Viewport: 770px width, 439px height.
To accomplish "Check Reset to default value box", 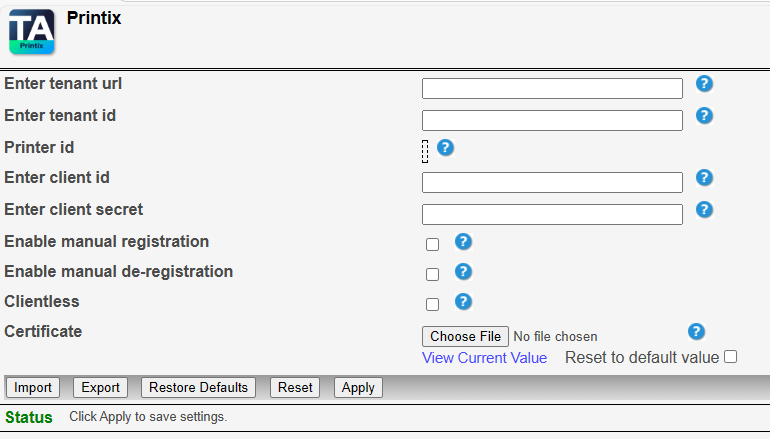I will [x=731, y=357].
